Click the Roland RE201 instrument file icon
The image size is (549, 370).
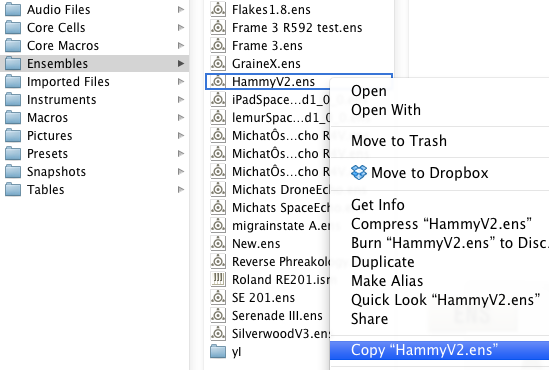[218, 279]
